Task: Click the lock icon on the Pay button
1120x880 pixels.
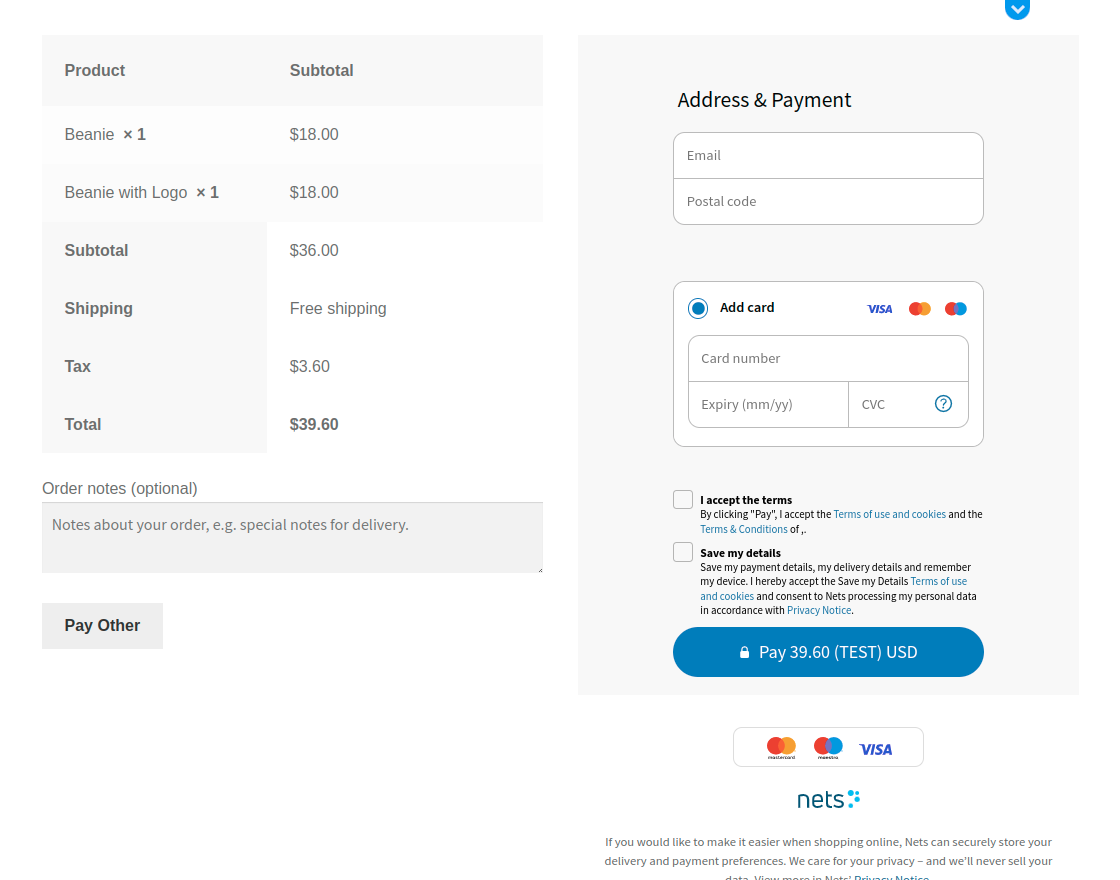Action: (x=744, y=651)
